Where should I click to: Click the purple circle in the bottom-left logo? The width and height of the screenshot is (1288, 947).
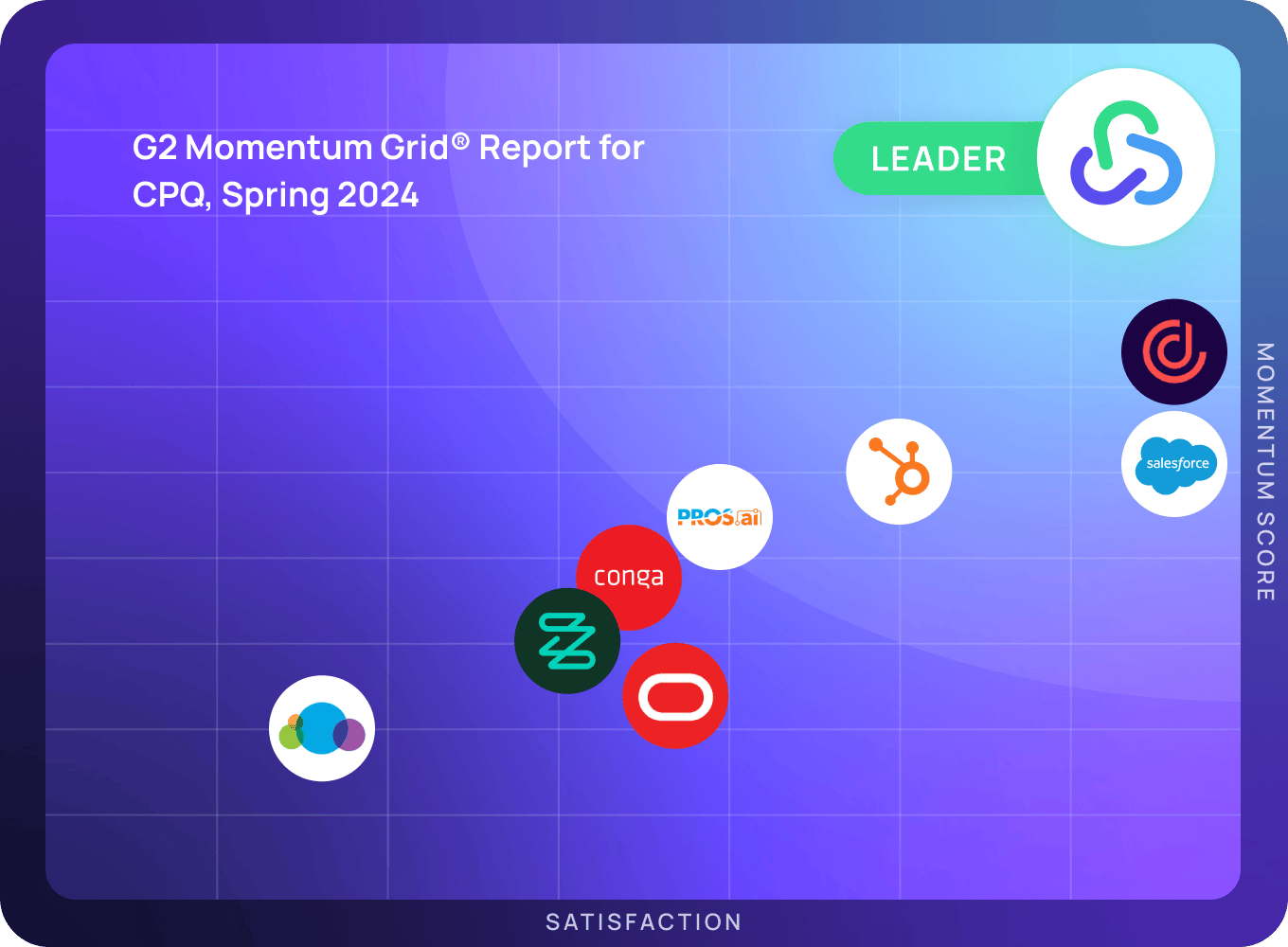pyautogui.click(x=351, y=734)
